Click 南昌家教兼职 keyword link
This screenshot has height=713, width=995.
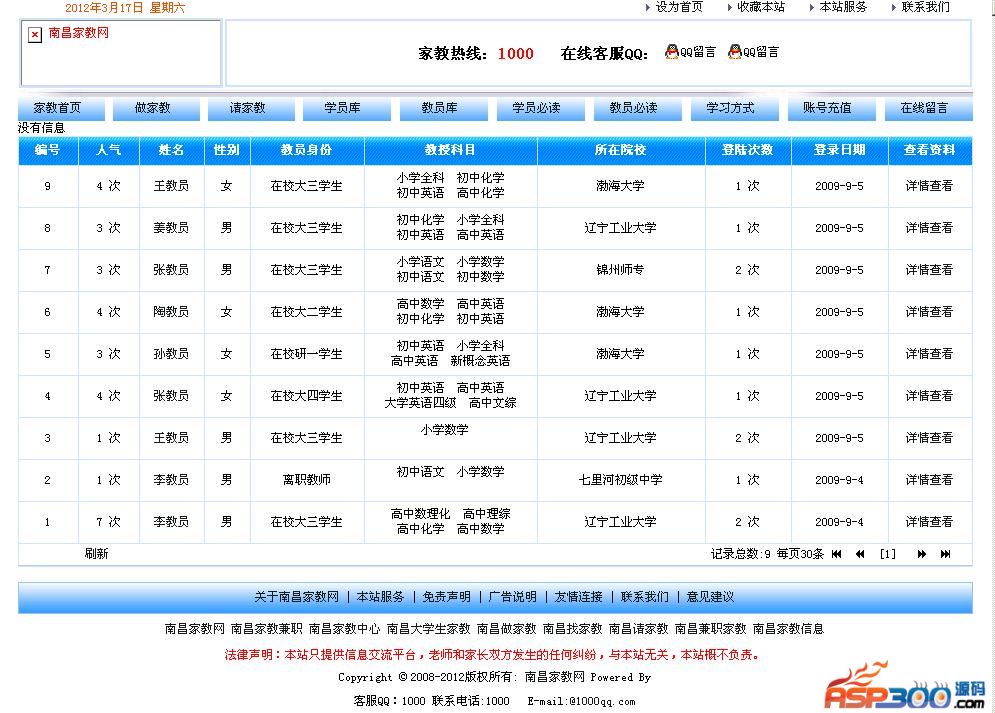click(x=267, y=629)
